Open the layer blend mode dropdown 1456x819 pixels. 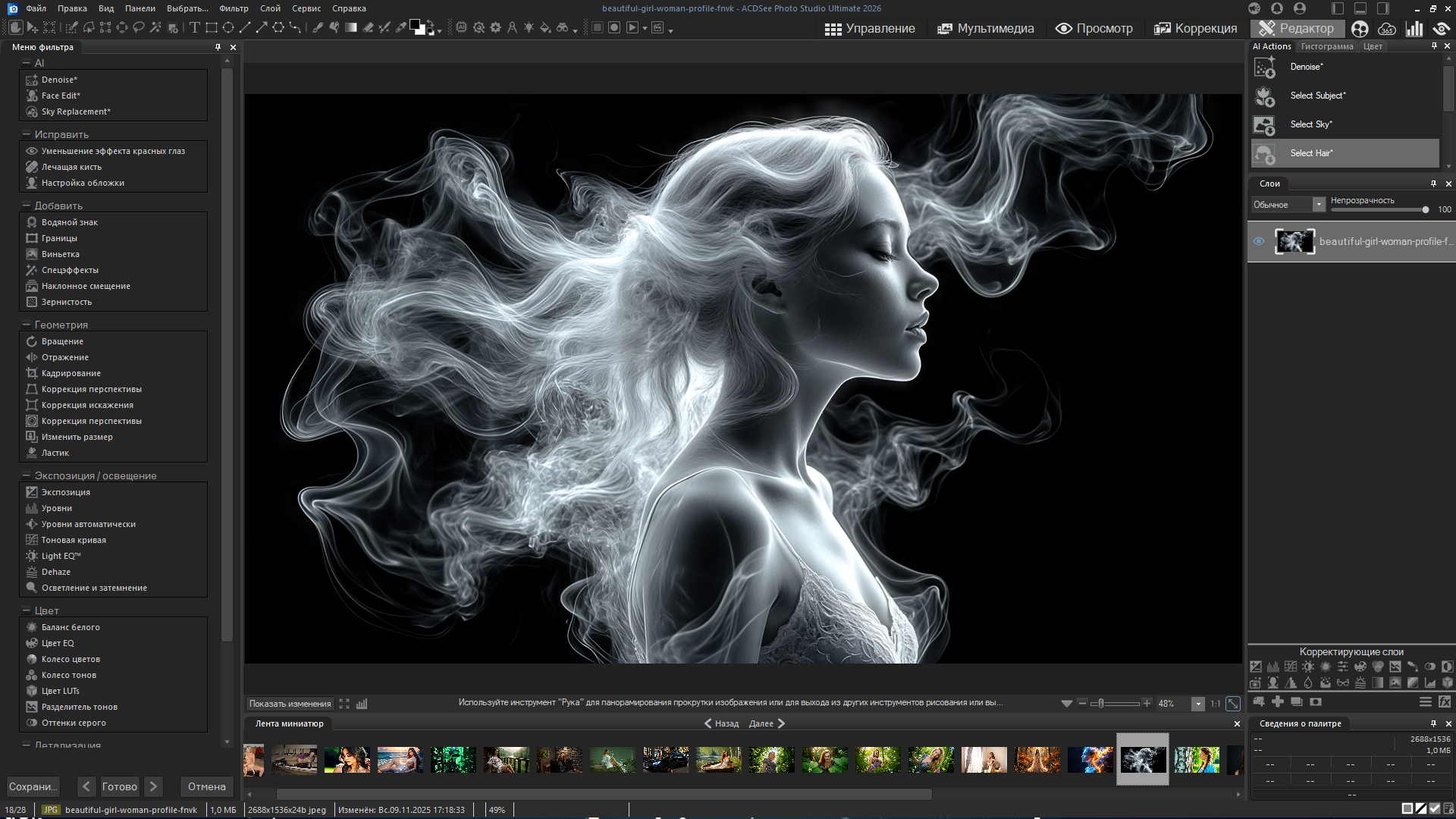(1319, 205)
